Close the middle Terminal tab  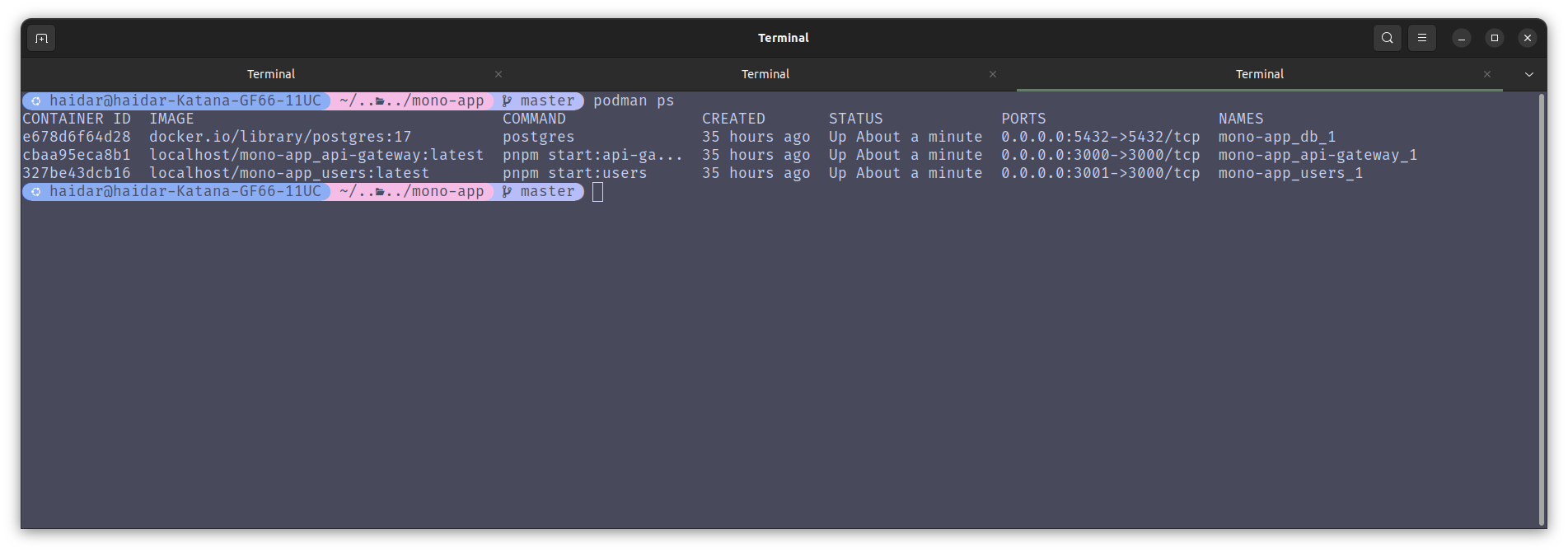[993, 74]
